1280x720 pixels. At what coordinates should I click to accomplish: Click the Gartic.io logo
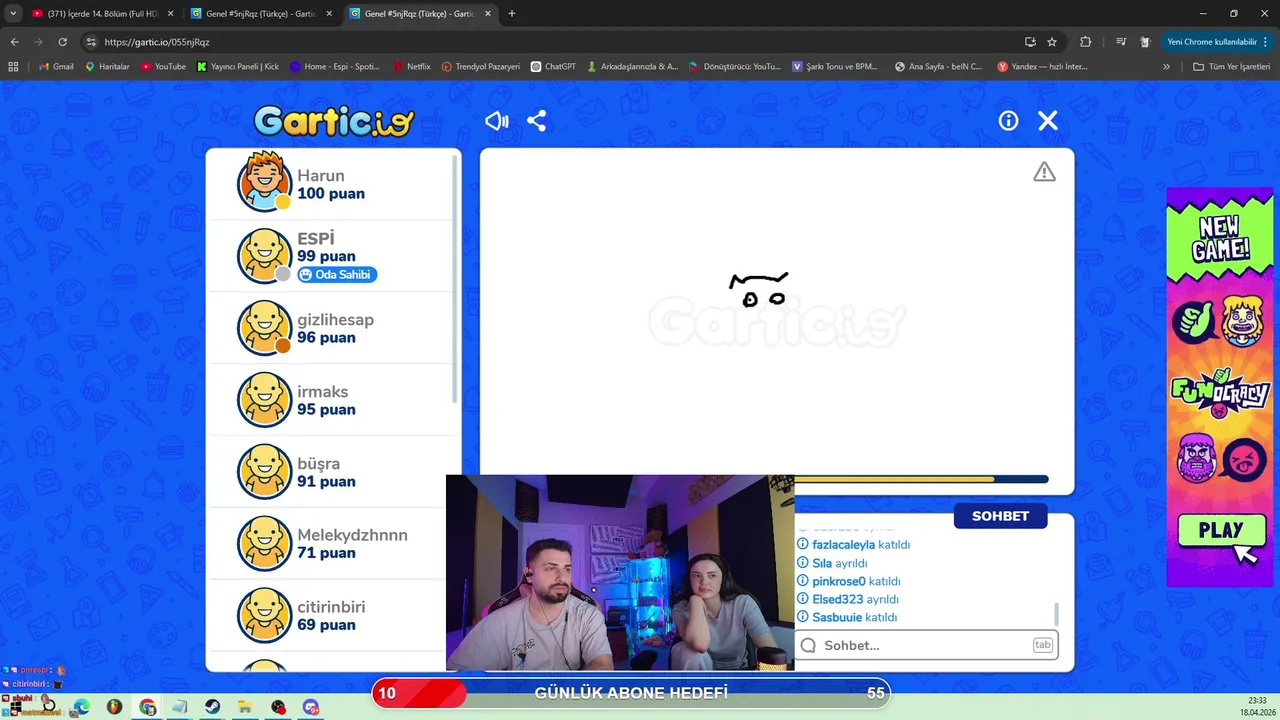coord(333,121)
